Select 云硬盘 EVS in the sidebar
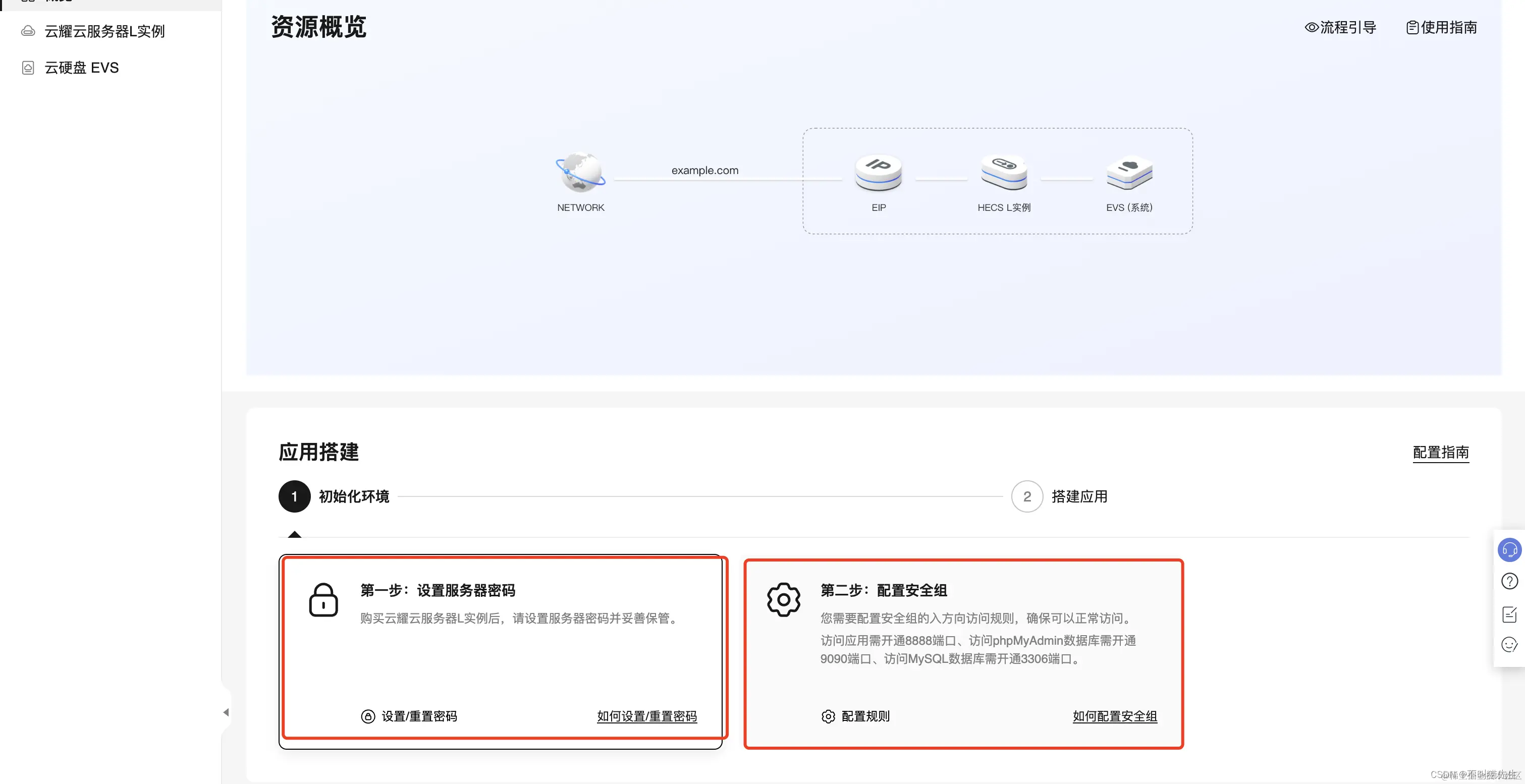The height and width of the screenshot is (784, 1525). [x=81, y=68]
